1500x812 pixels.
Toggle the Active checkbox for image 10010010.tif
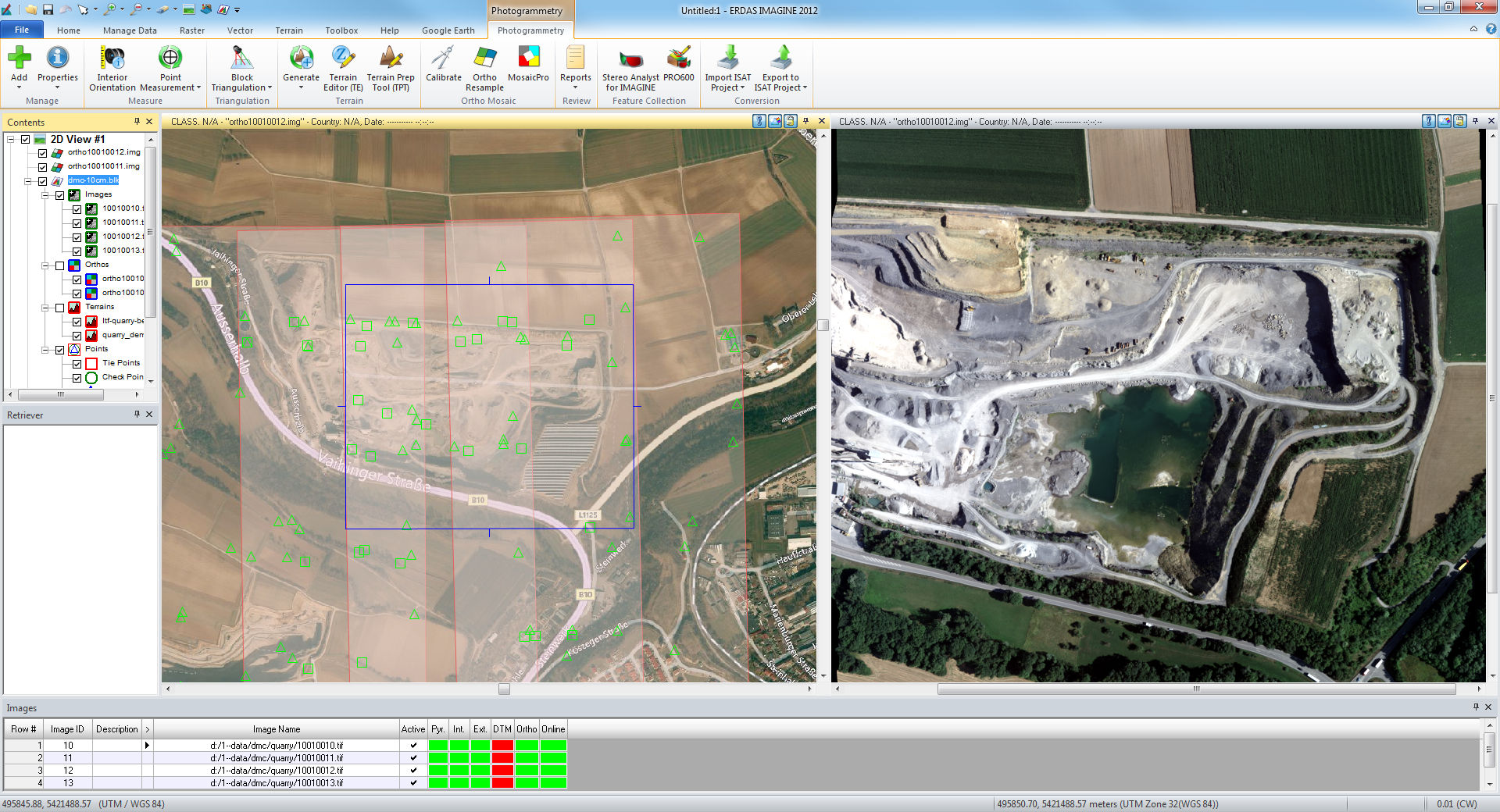[412, 745]
